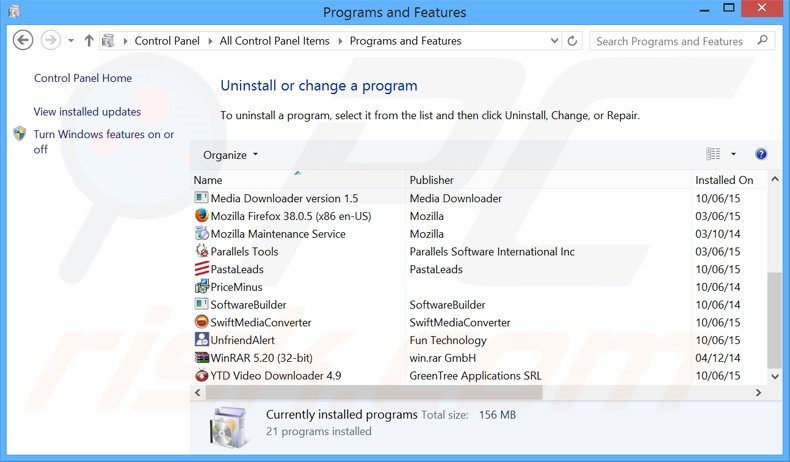The image size is (790, 462).
Task: Select SwiftMediaConverter program name
Action: 260,322
